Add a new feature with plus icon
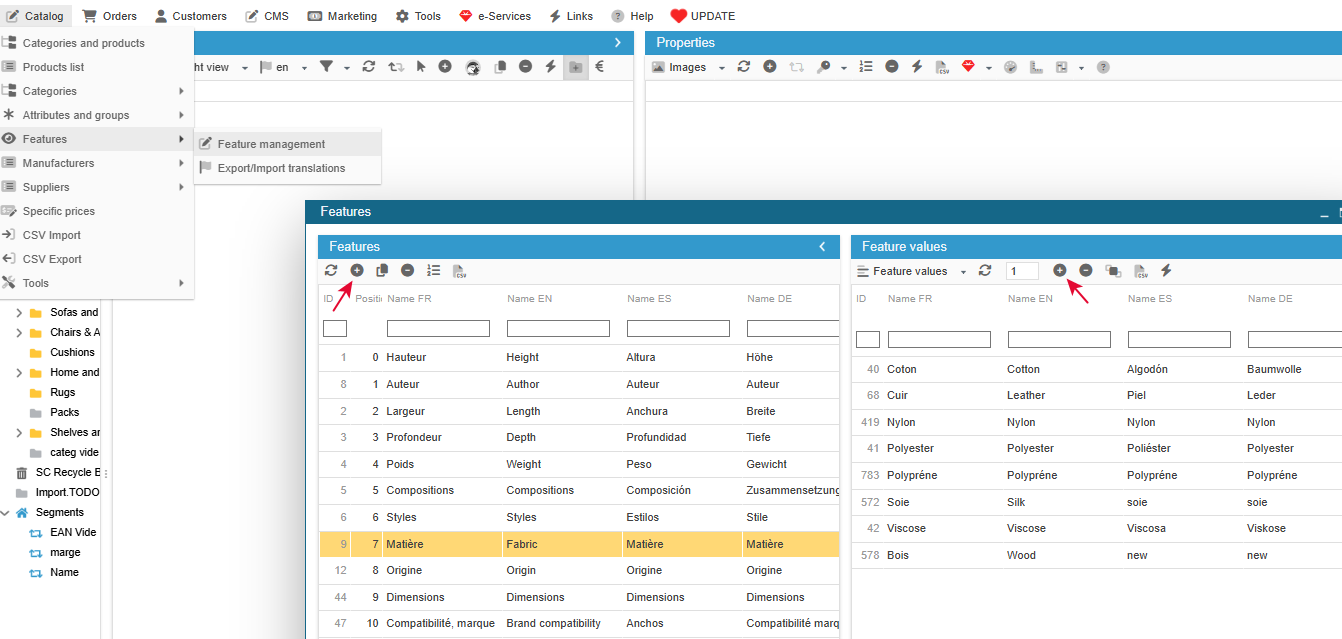The image size is (1342, 639). tap(357, 270)
